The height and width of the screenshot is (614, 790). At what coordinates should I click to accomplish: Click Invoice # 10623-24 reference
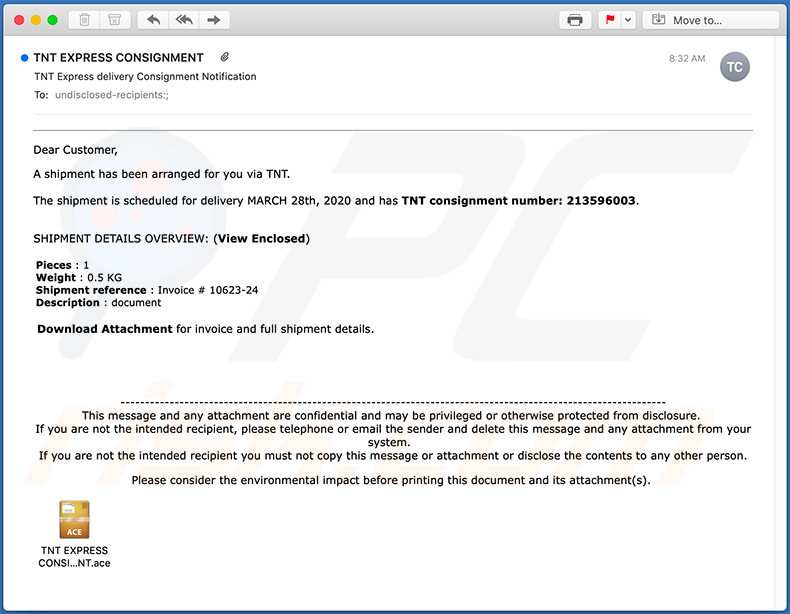208,290
